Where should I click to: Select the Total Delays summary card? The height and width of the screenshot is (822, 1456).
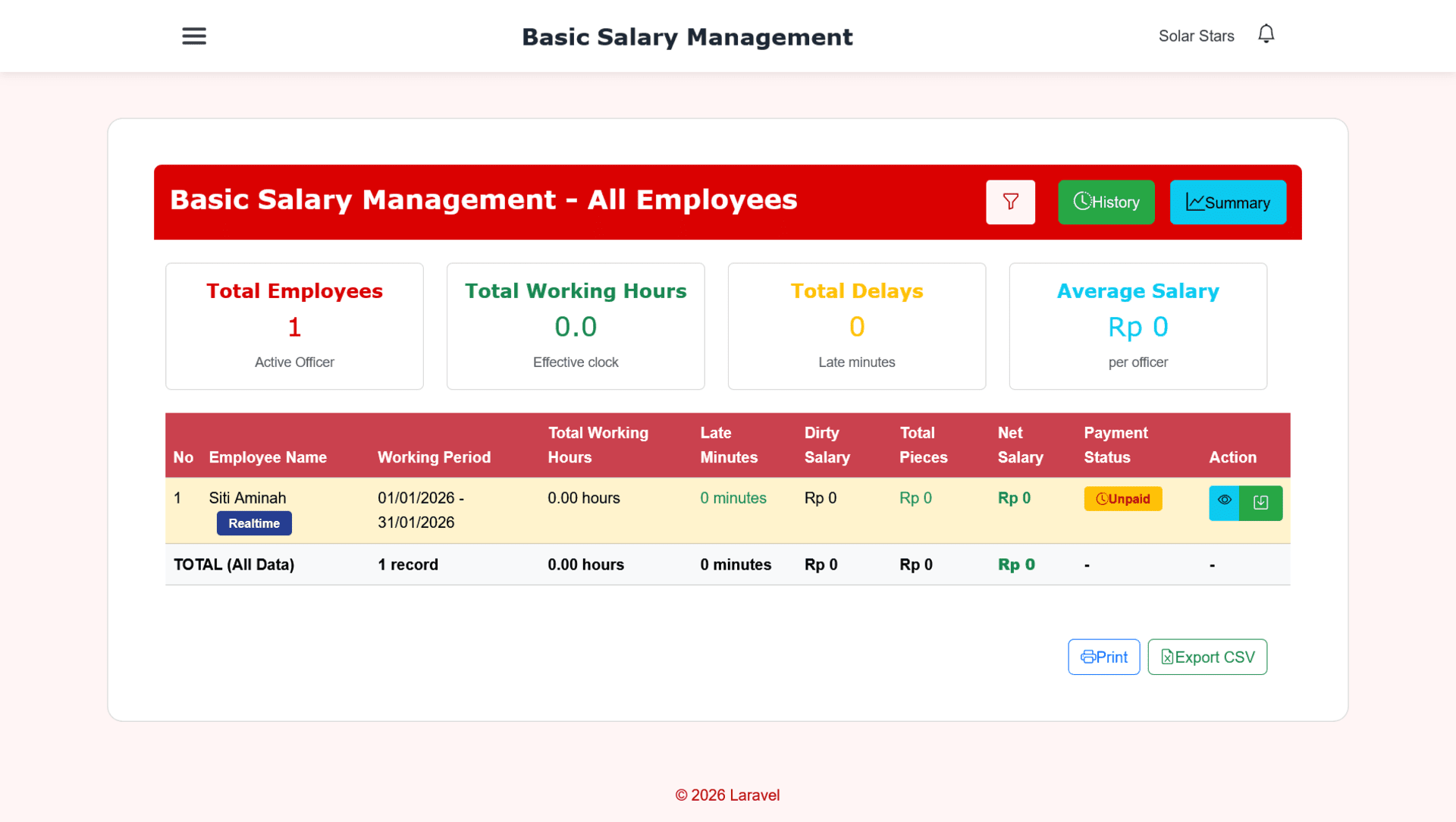pyautogui.click(x=856, y=326)
